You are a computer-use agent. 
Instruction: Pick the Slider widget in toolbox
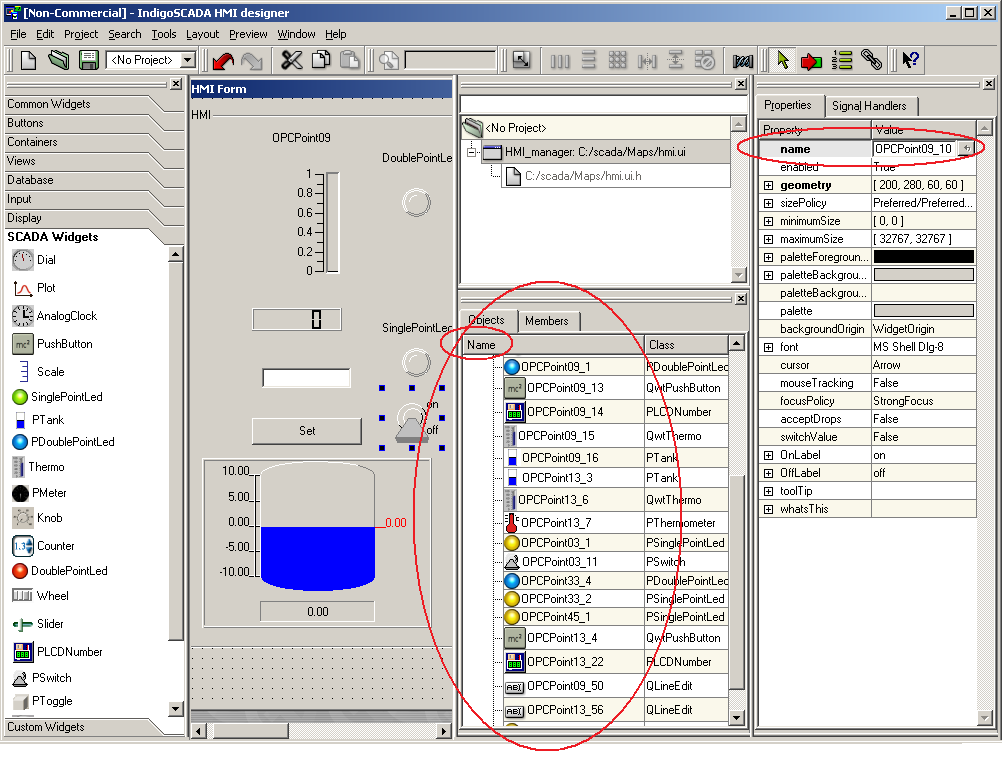[x=38, y=624]
